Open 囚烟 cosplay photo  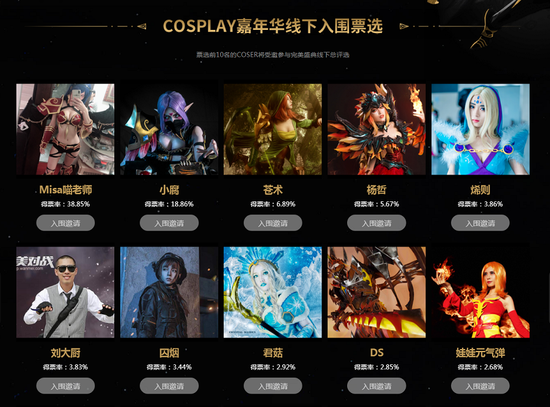[169, 292]
